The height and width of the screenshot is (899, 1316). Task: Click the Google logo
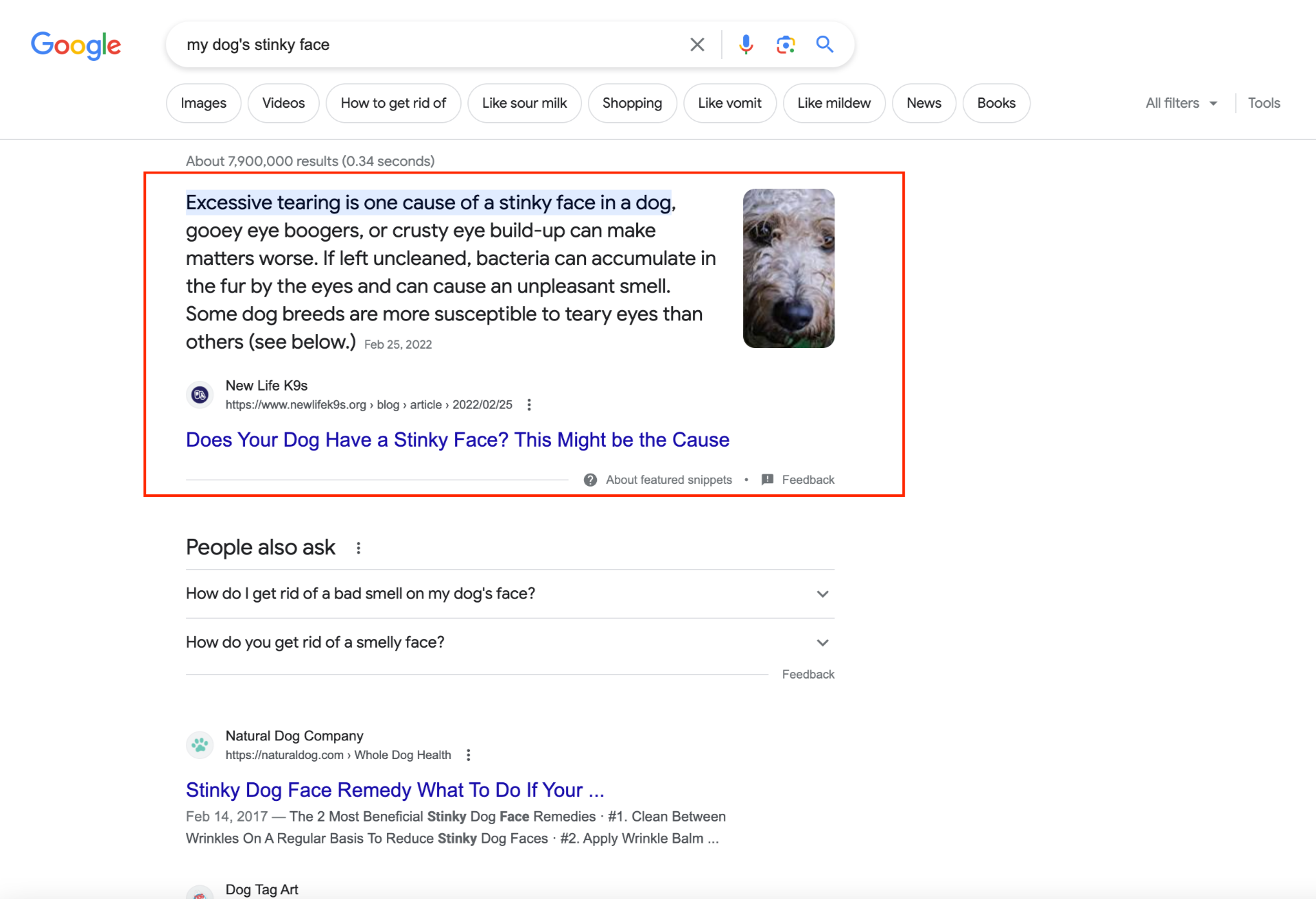point(75,45)
